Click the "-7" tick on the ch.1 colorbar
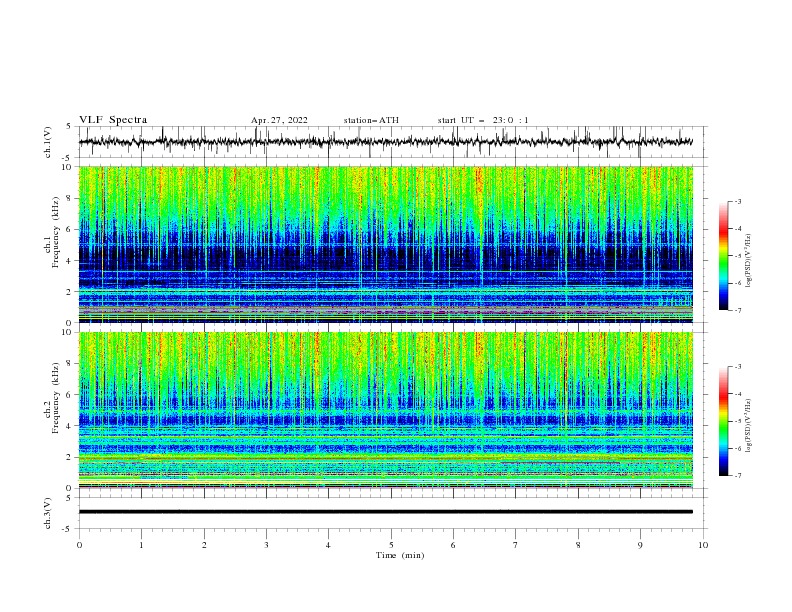This screenshot has height=612, width=792. tap(738, 311)
